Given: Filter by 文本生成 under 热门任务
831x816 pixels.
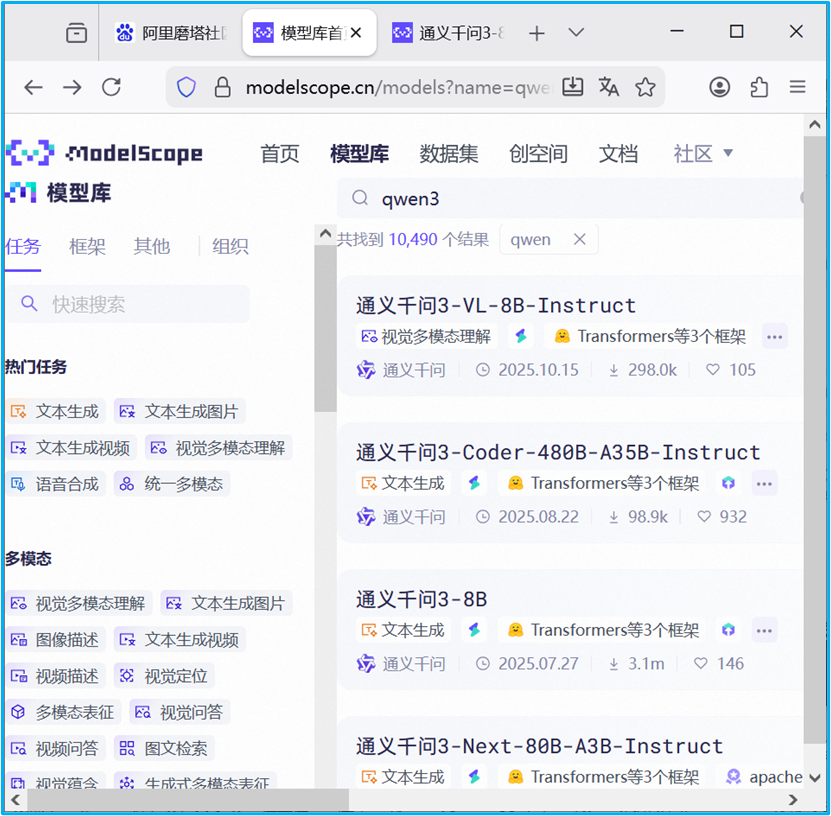Looking at the screenshot, I should 56,411.
